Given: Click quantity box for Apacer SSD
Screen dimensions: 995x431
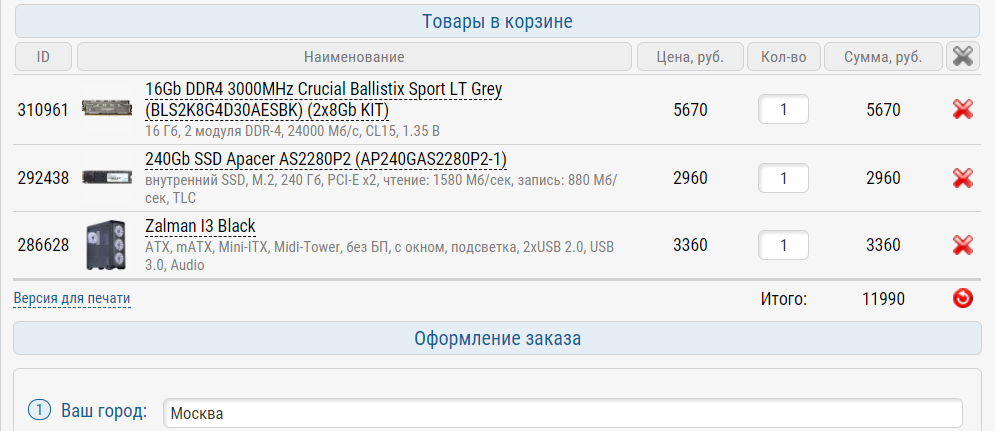Looking at the screenshot, I should point(783,178).
